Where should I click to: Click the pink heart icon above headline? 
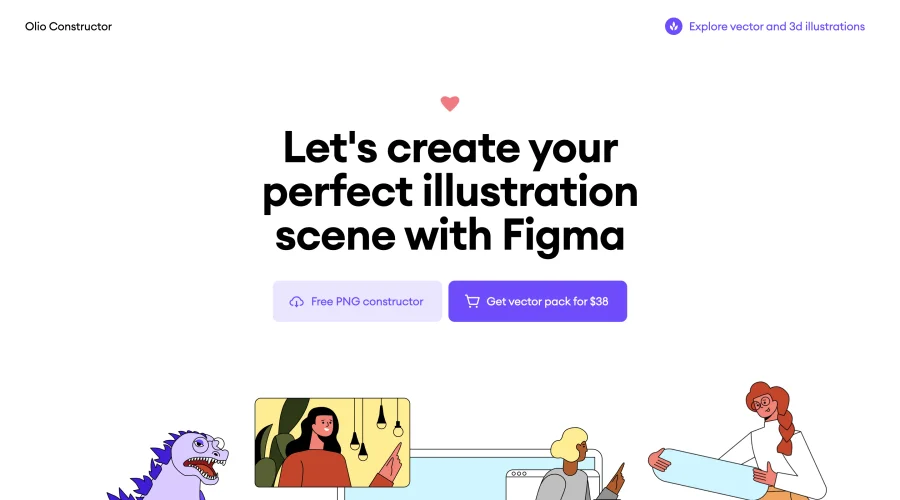(450, 103)
